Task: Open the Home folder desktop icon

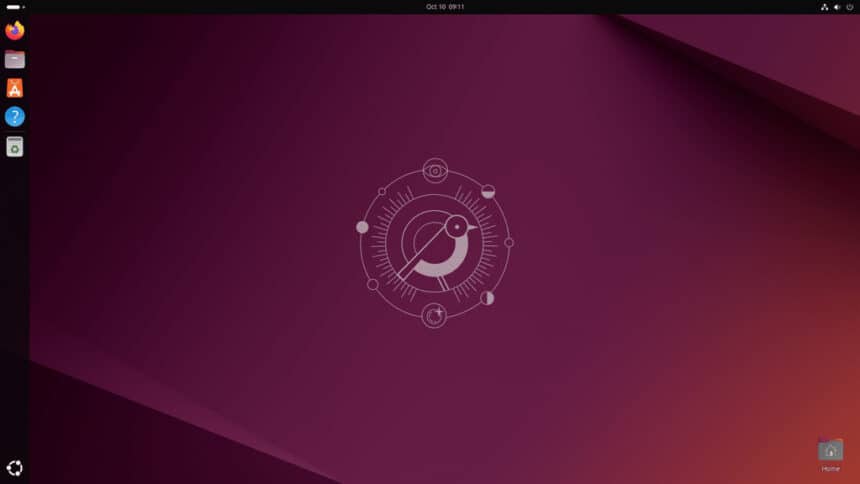Action: coord(830,455)
